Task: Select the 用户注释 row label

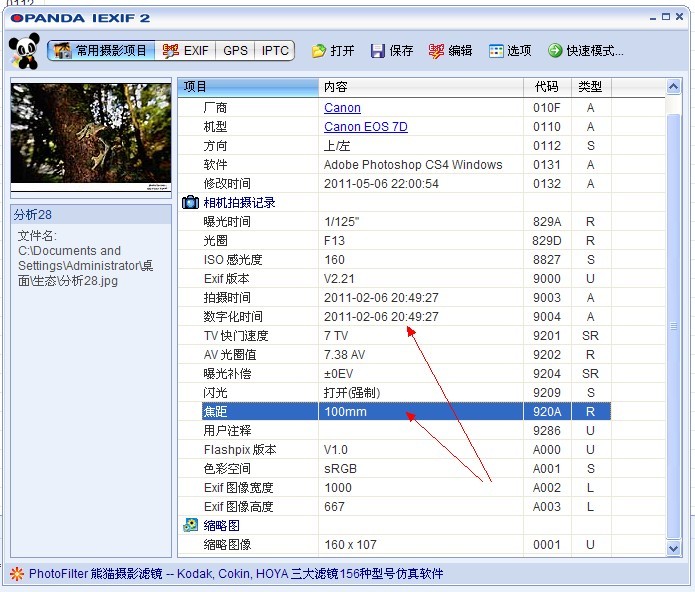Action: [227, 431]
